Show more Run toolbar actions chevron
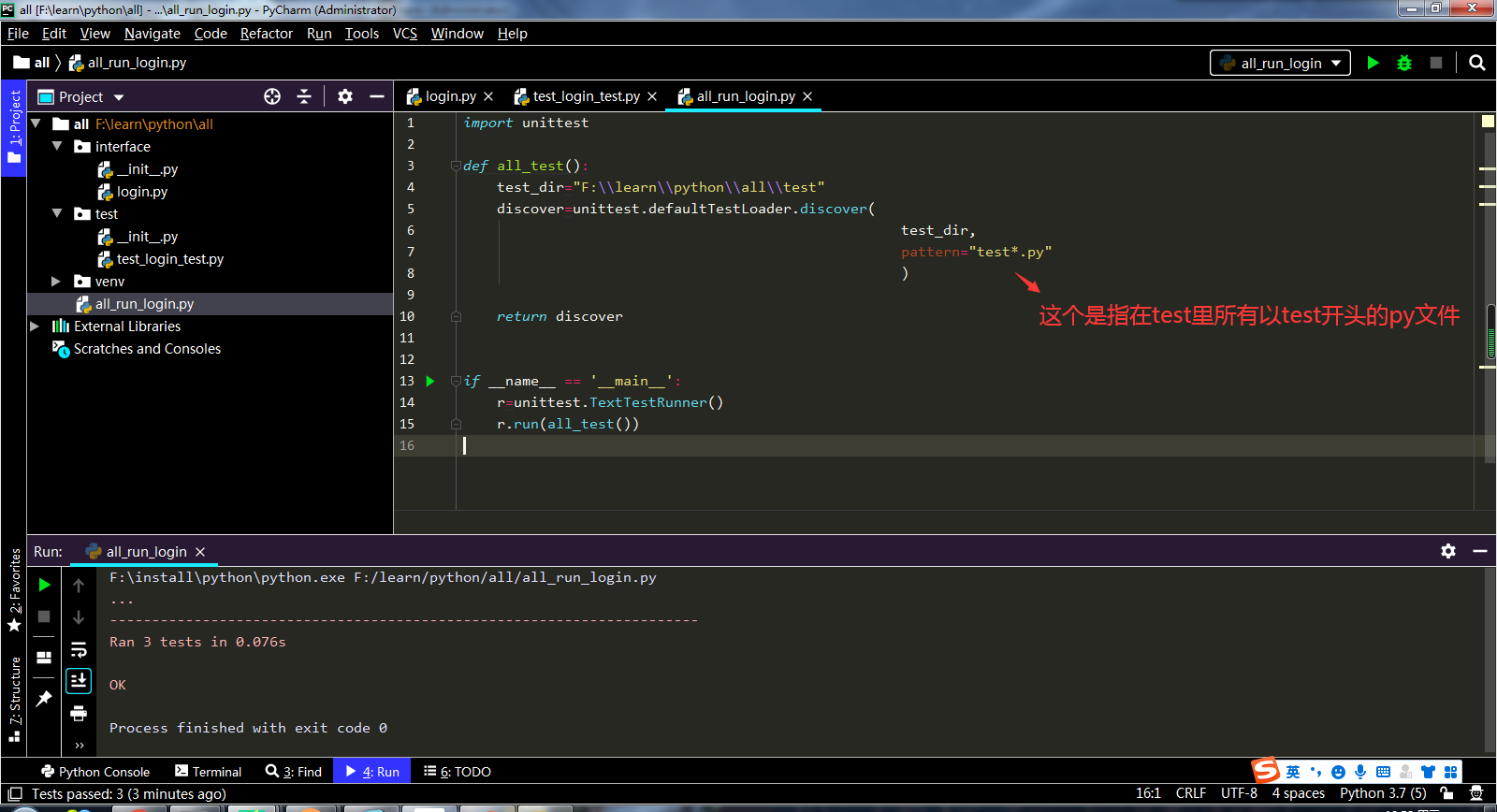The height and width of the screenshot is (812, 1497). (79, 746)
